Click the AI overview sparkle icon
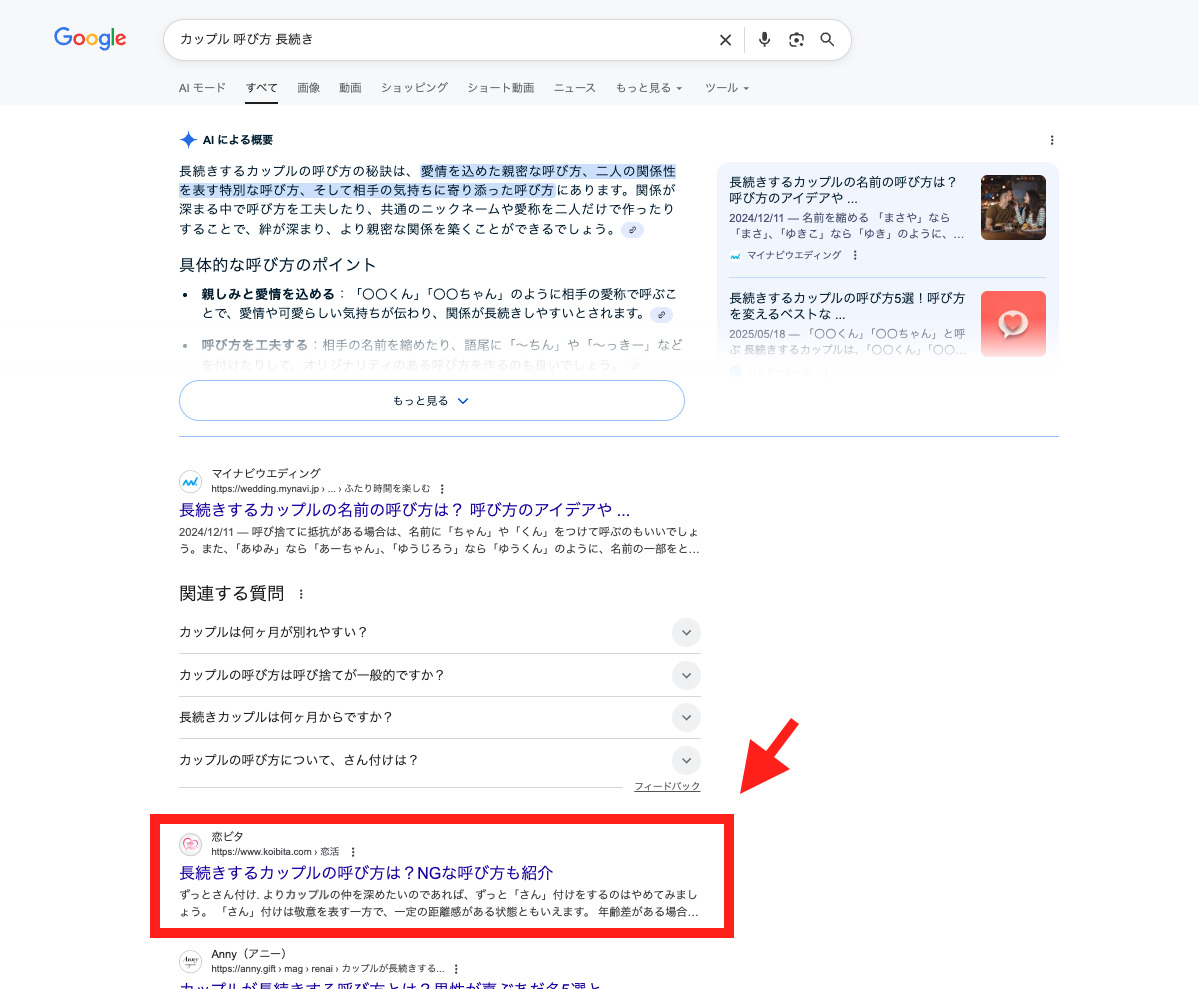The image size is (1198, 989). 188,140
